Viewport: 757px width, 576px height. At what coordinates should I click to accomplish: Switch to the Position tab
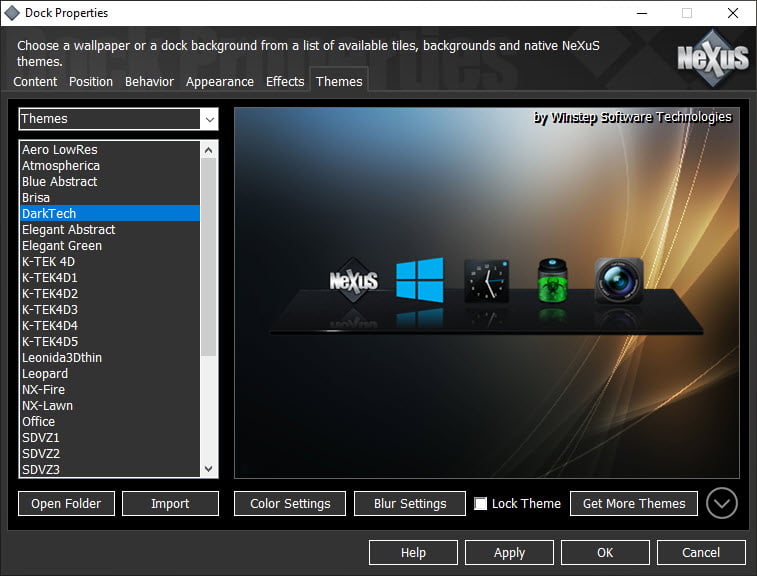tap(91, 82)
